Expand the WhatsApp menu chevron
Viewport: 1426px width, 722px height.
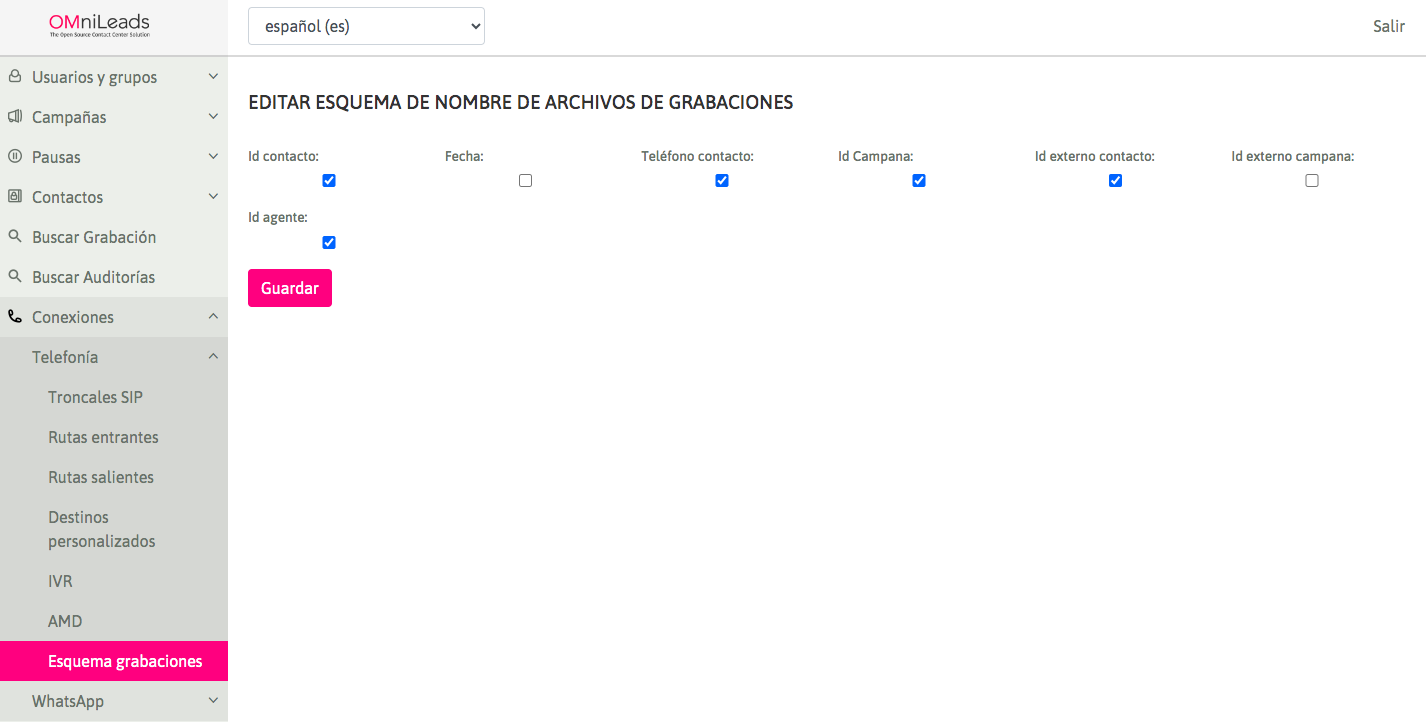pos(212,701)
